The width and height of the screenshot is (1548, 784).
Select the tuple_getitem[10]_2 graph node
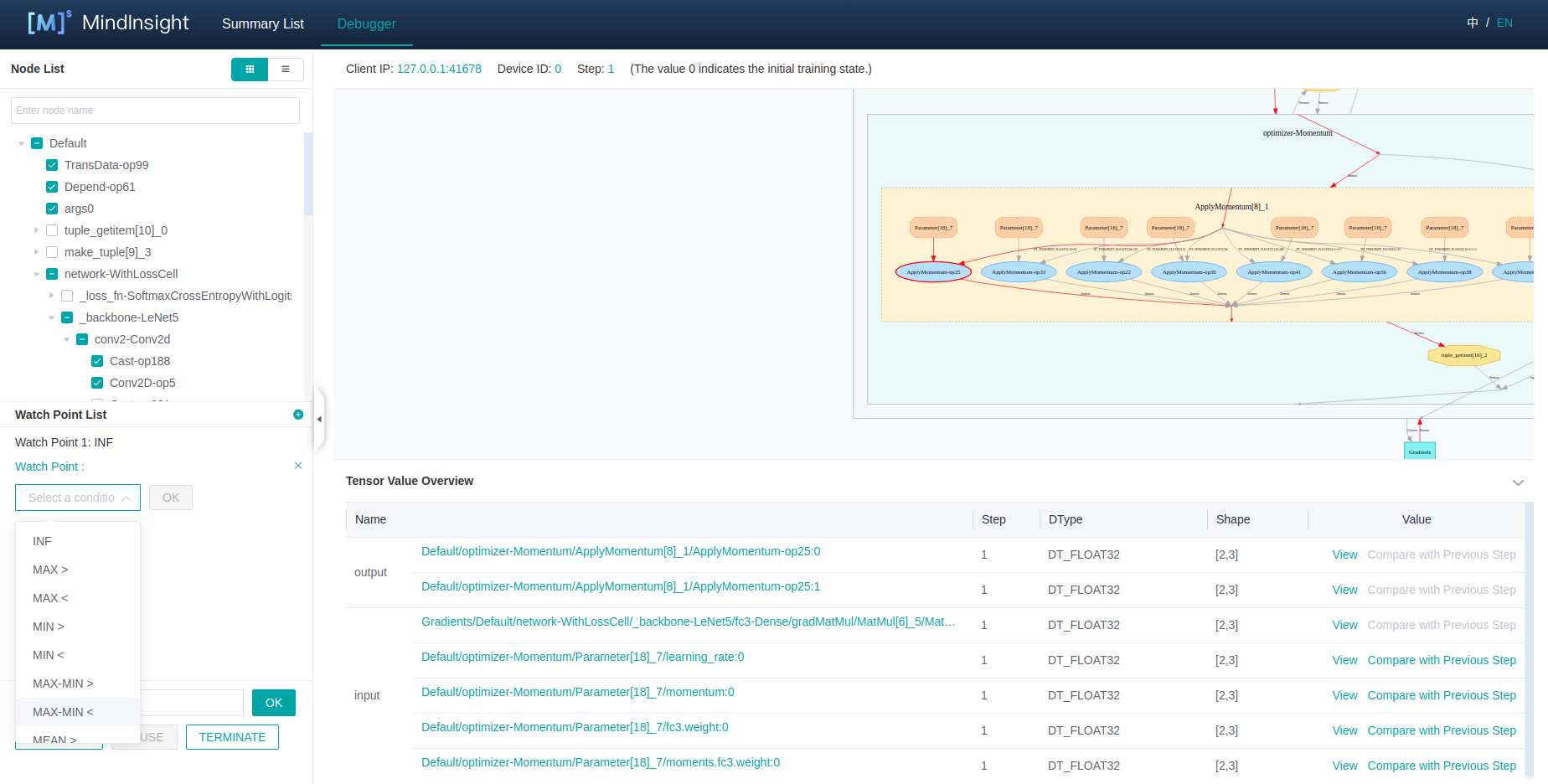[1463, 355]
